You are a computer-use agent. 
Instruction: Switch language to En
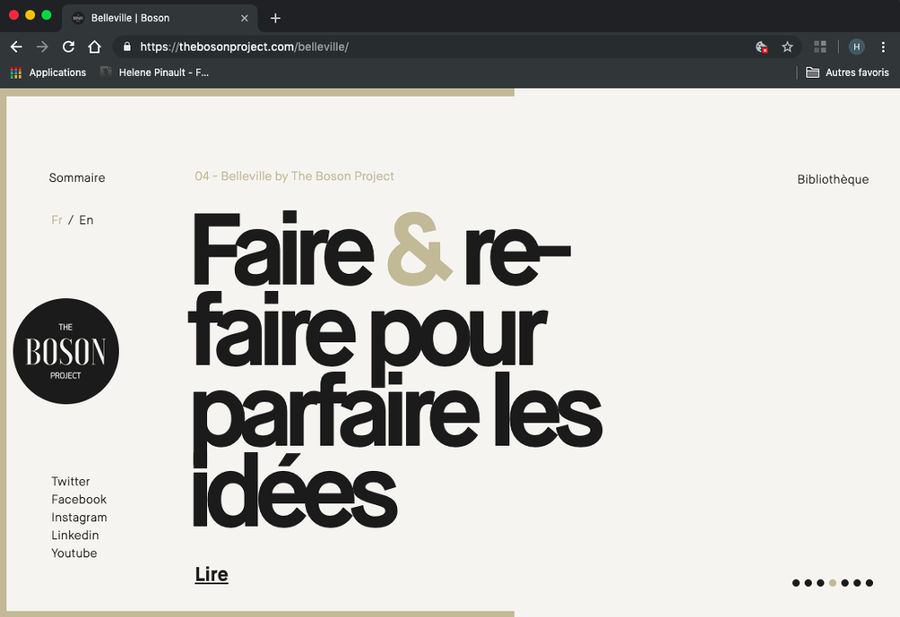coord(86,220)
